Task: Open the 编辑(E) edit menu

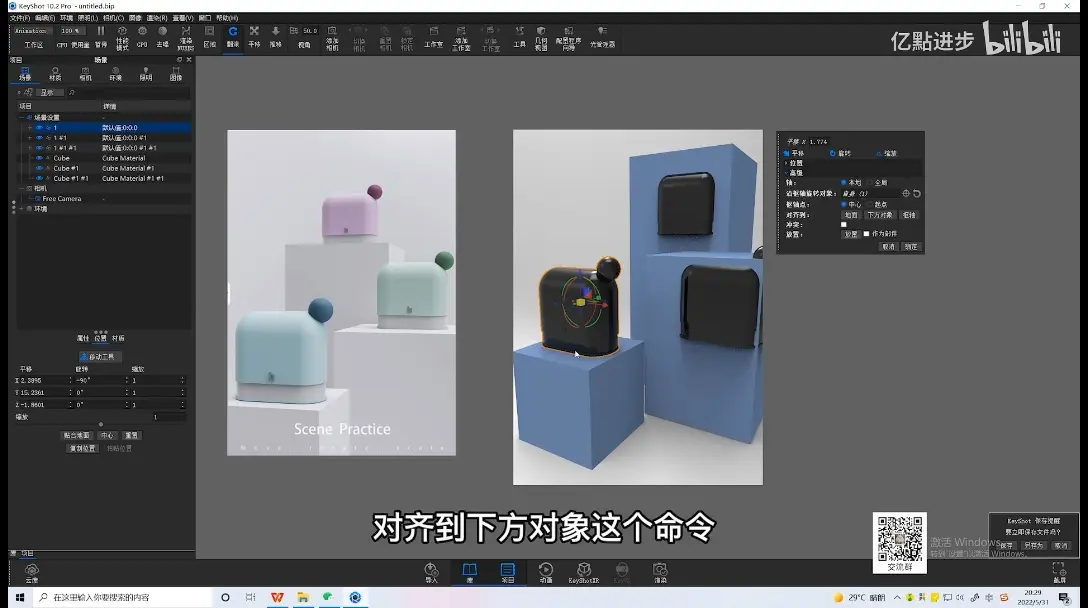Action: (x=45, y=18)
